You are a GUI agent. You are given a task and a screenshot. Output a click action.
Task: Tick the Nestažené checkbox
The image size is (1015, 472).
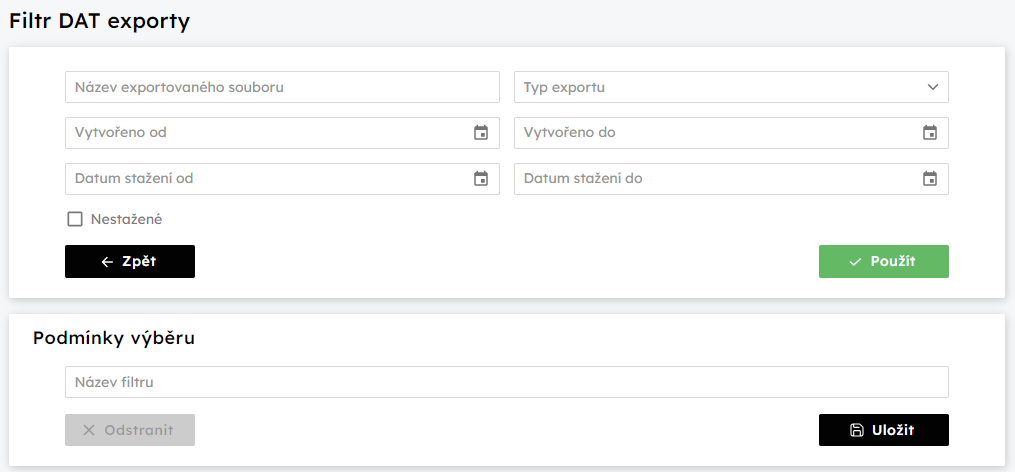(x=75, y=219)
